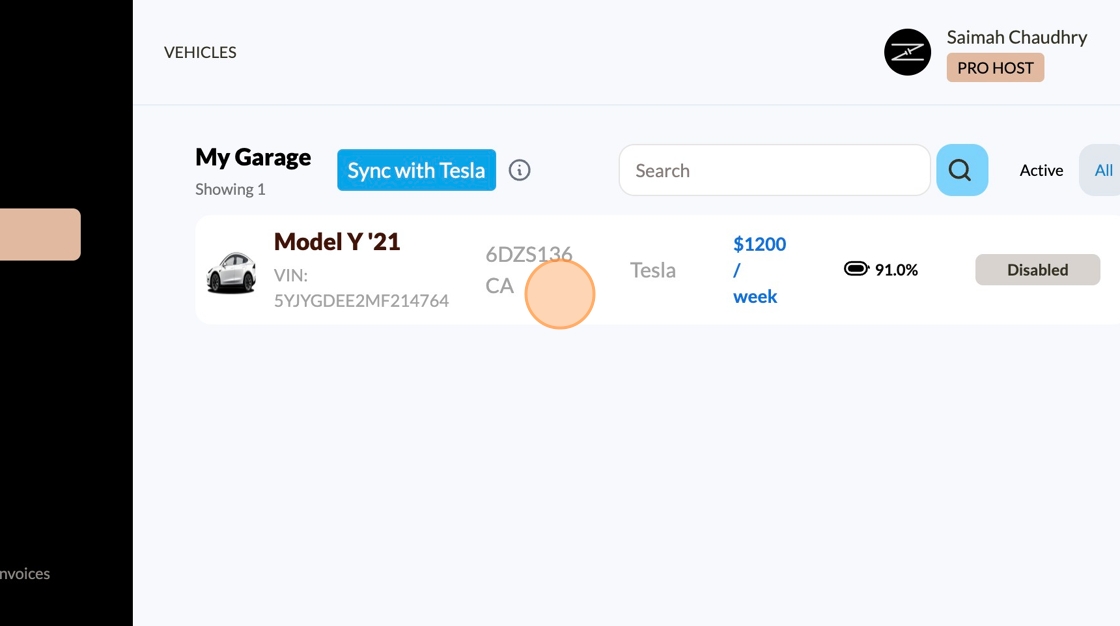Select the 6DZS136 license plate text

point(528,255)
